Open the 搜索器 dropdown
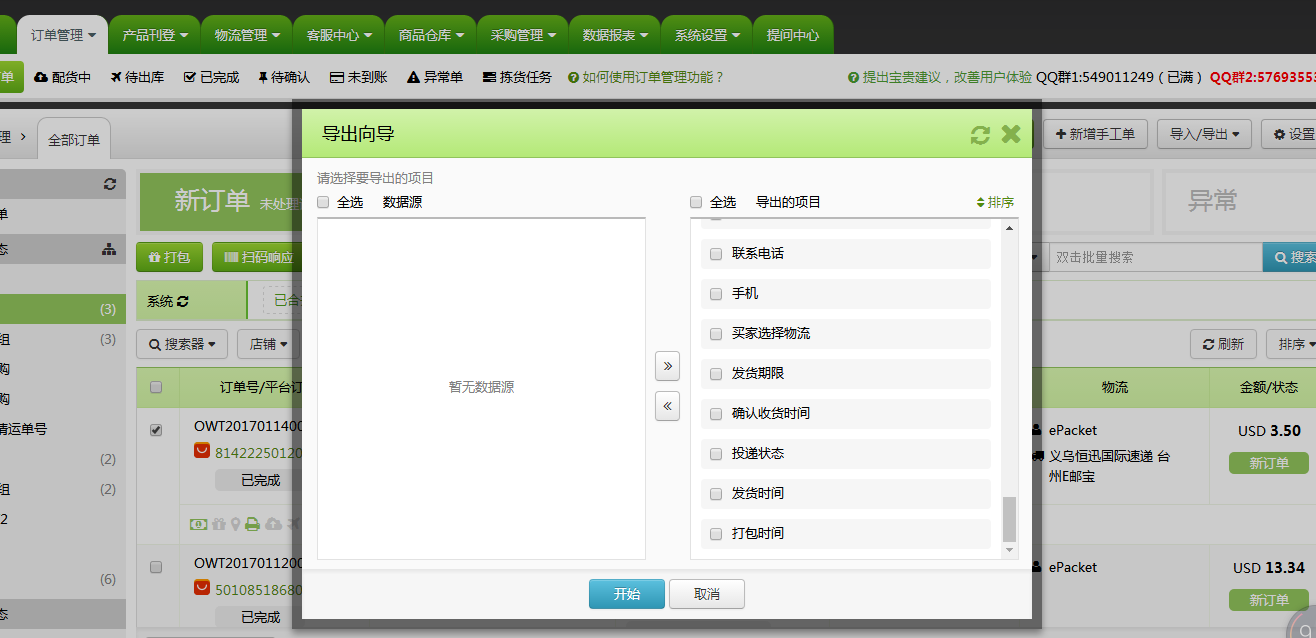 click(x=182, y=344)
